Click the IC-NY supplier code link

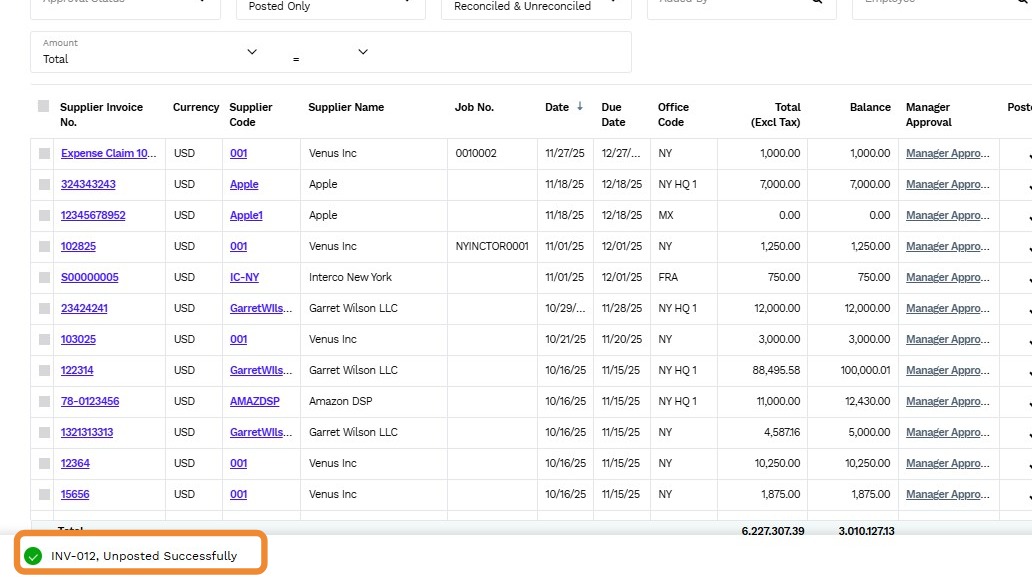[244, 278]
